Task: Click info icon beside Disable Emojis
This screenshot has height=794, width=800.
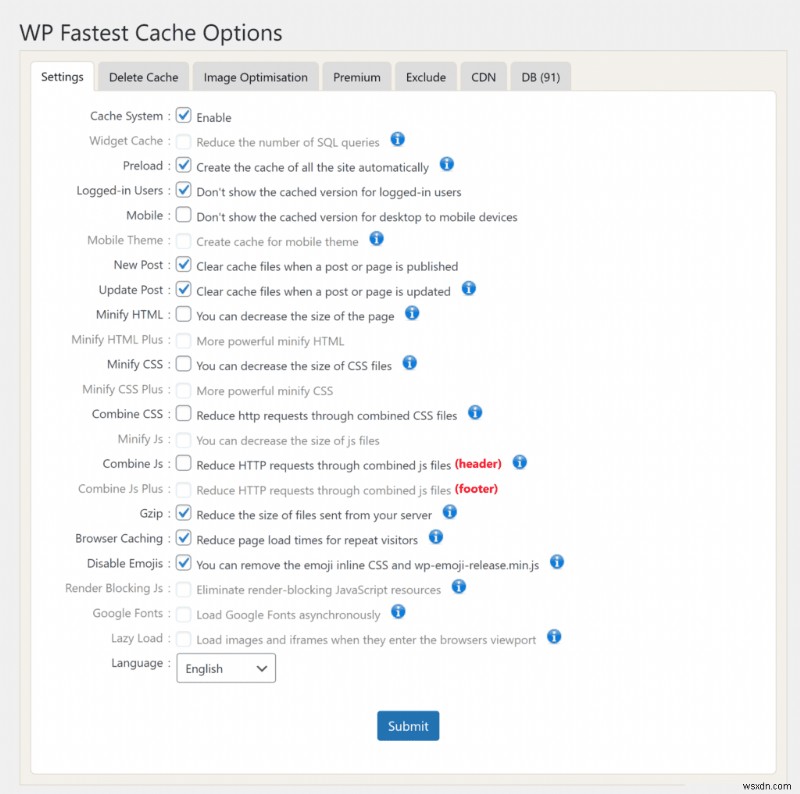Action: coord(557,562)
